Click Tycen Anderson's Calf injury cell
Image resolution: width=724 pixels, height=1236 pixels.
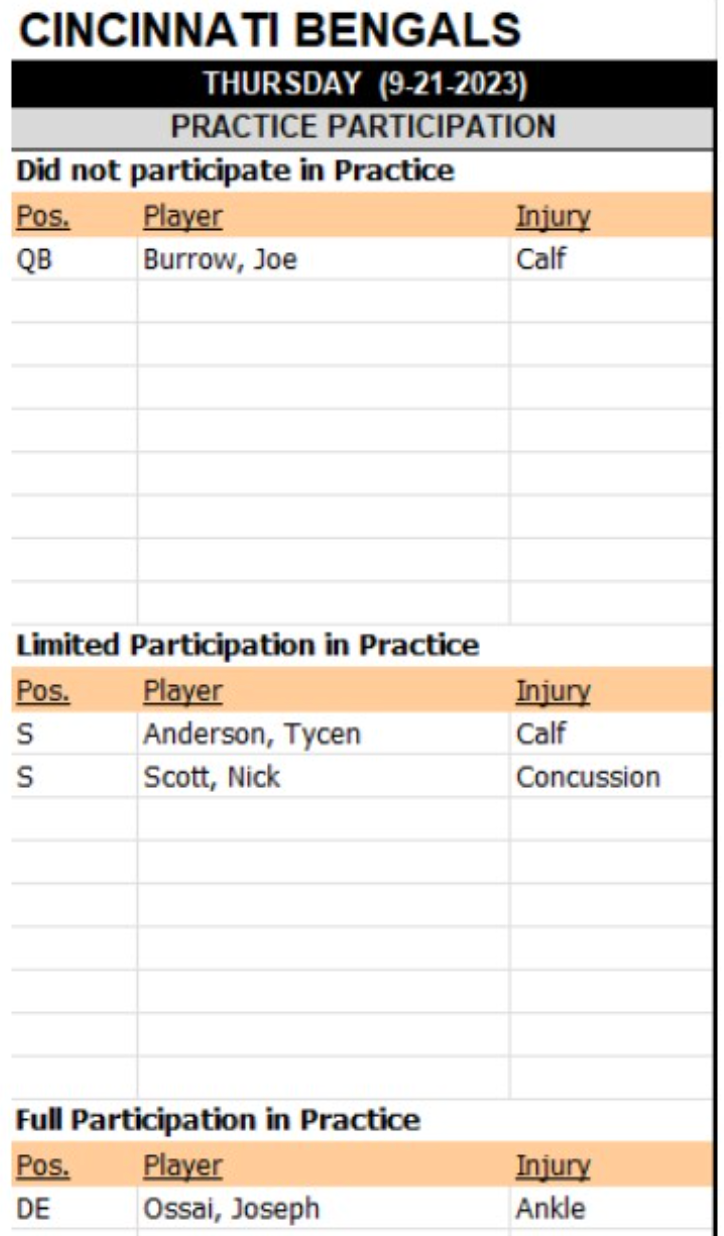541,735
